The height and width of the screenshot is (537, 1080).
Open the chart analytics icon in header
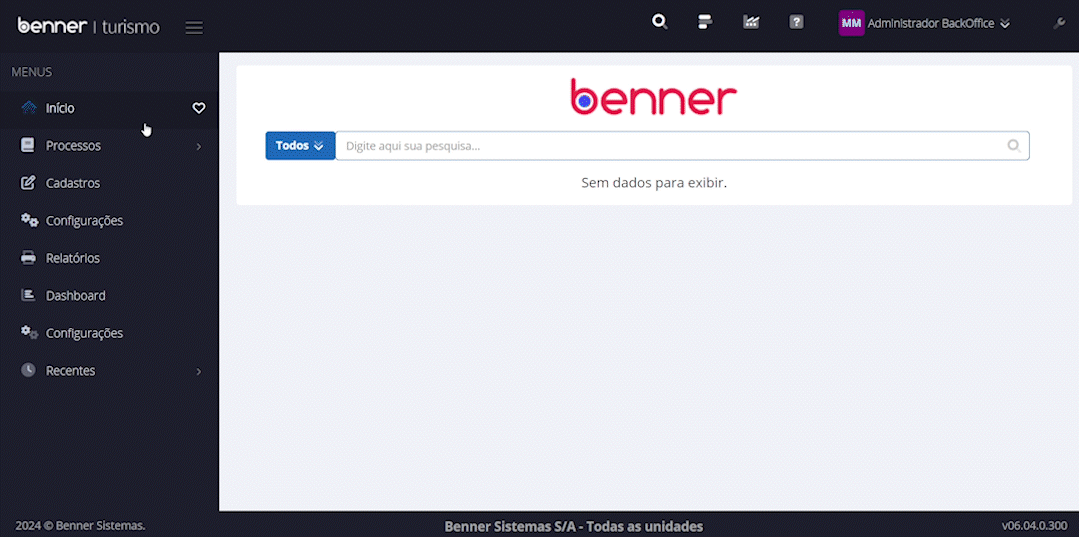[x=751, y=22]
